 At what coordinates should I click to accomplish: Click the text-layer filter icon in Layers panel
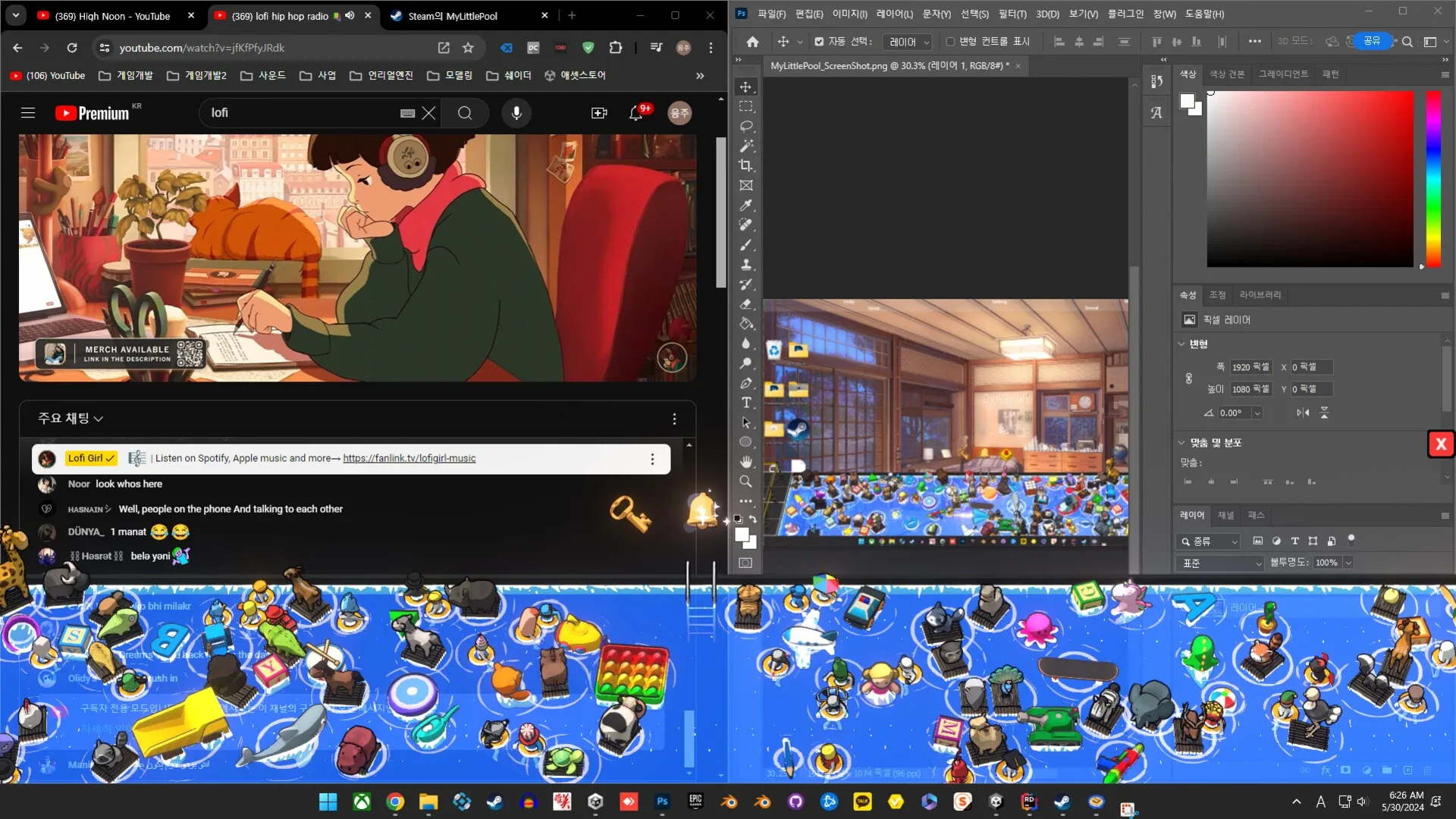tap(1294, 541)
